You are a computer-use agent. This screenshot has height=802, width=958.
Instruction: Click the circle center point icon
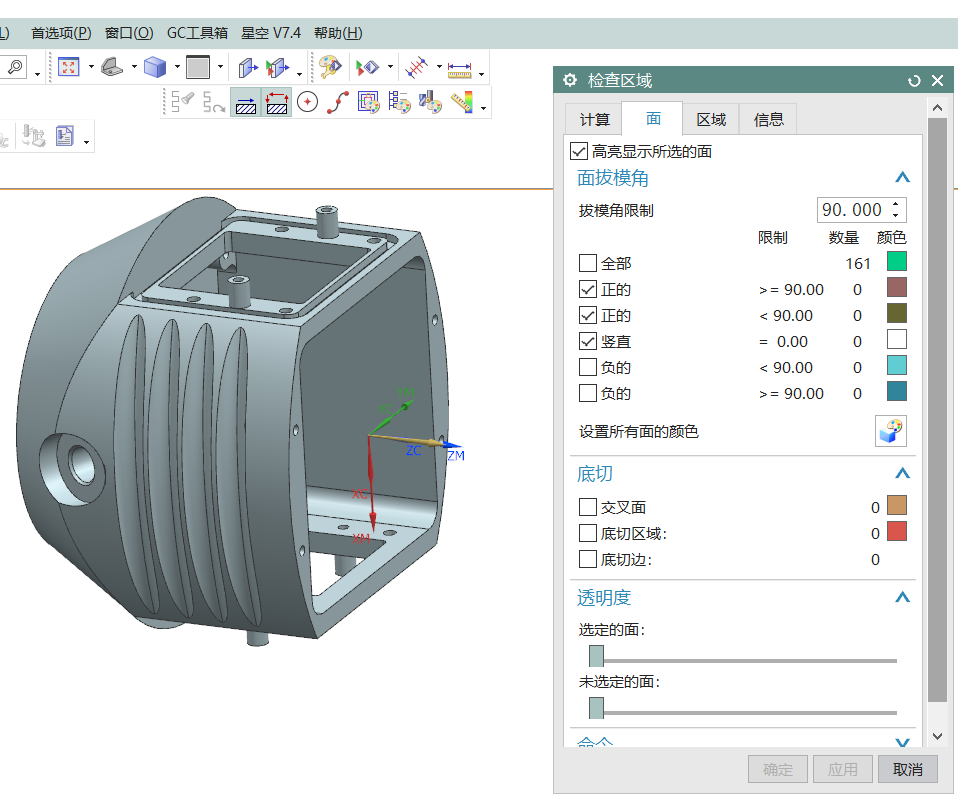tap(307, 102)
